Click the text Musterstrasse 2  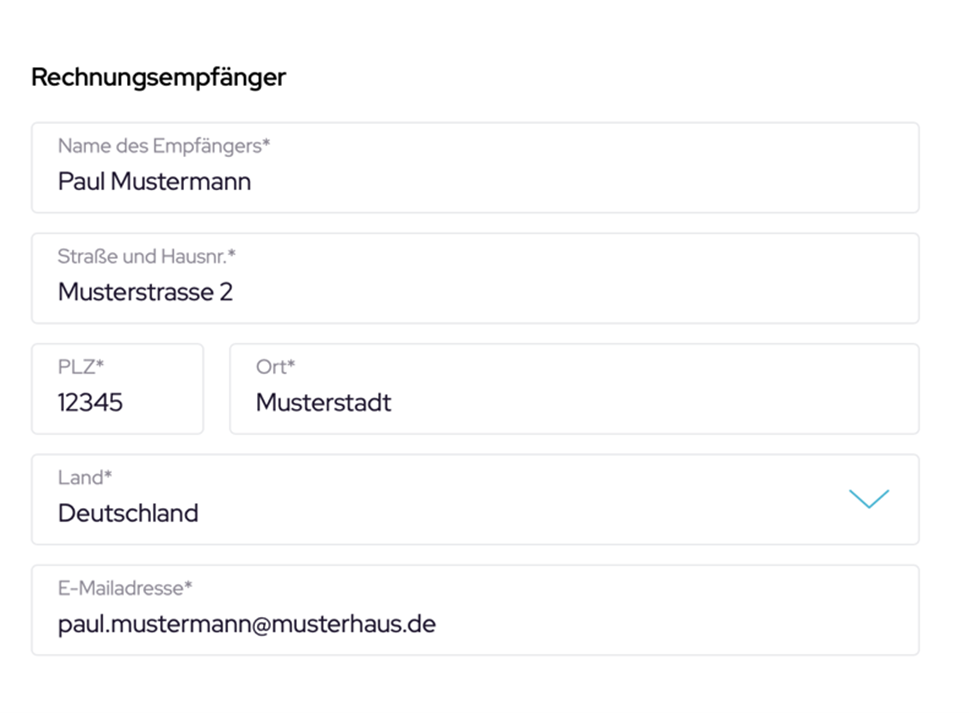pos(145,292)
